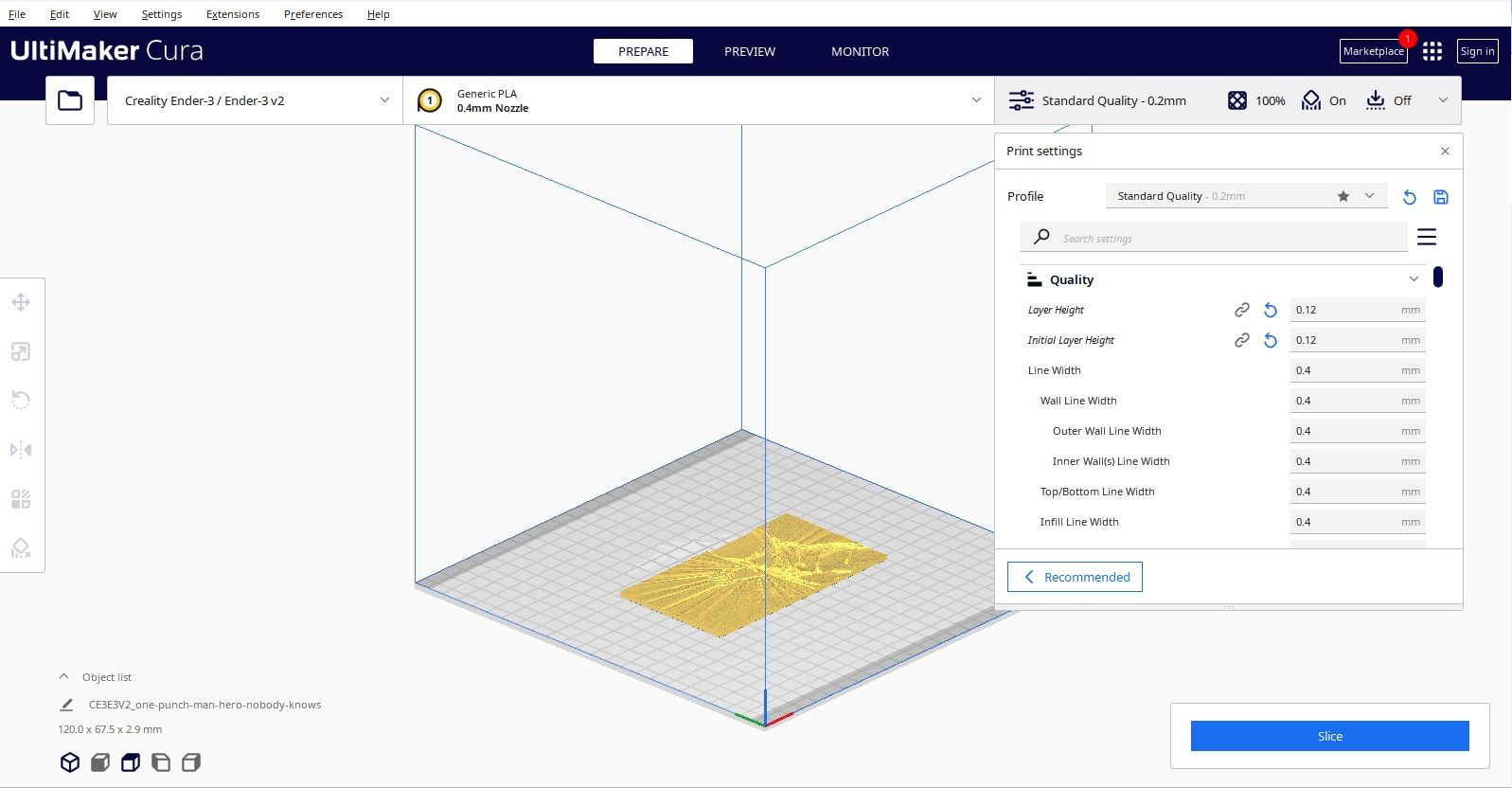The image size is (1512, 788).
Task: Select the Mirror tool in left toolbar
Action: coord(21,450)
